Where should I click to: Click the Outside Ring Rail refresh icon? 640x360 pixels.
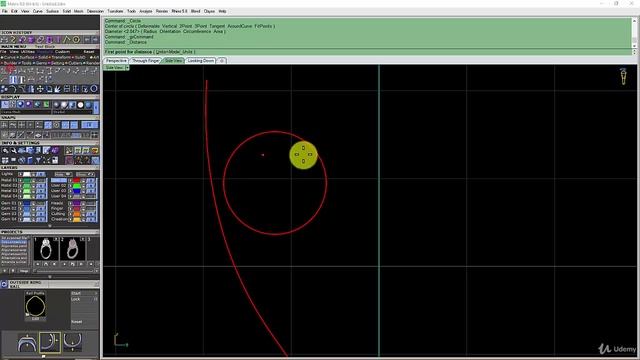point(4,284)
